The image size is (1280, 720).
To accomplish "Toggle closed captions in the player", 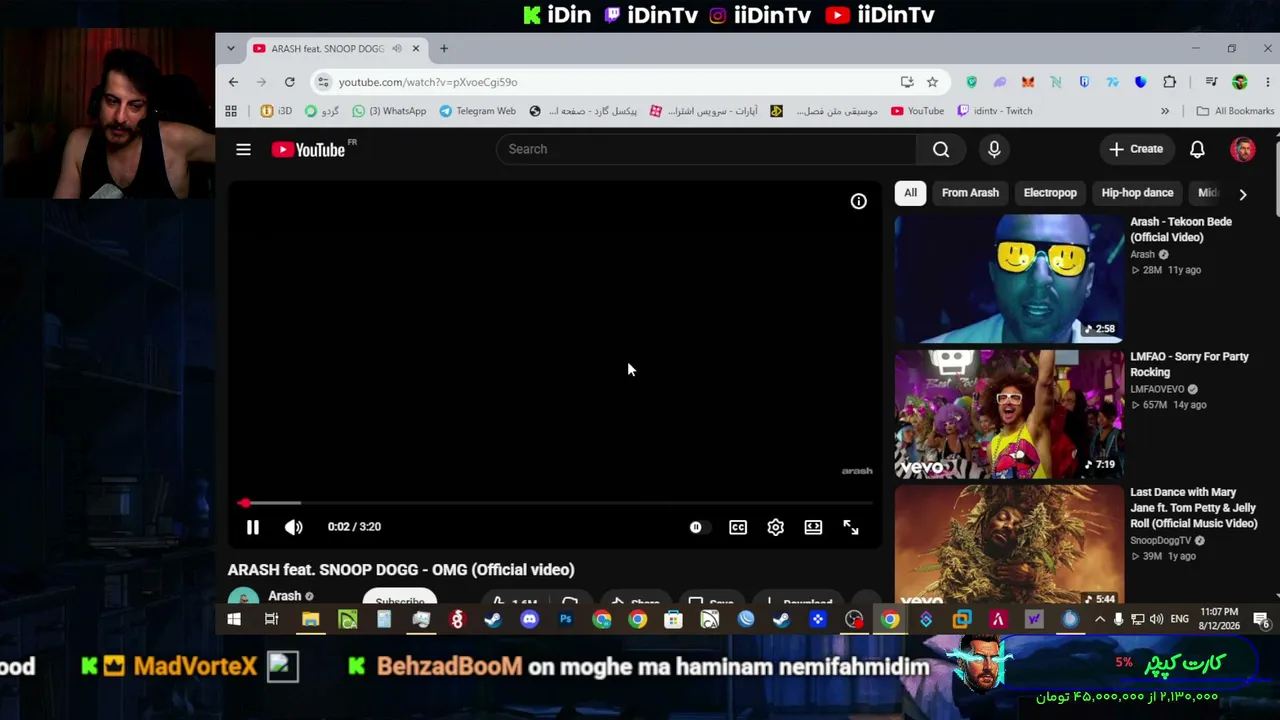I will click(x=738, y=527).
